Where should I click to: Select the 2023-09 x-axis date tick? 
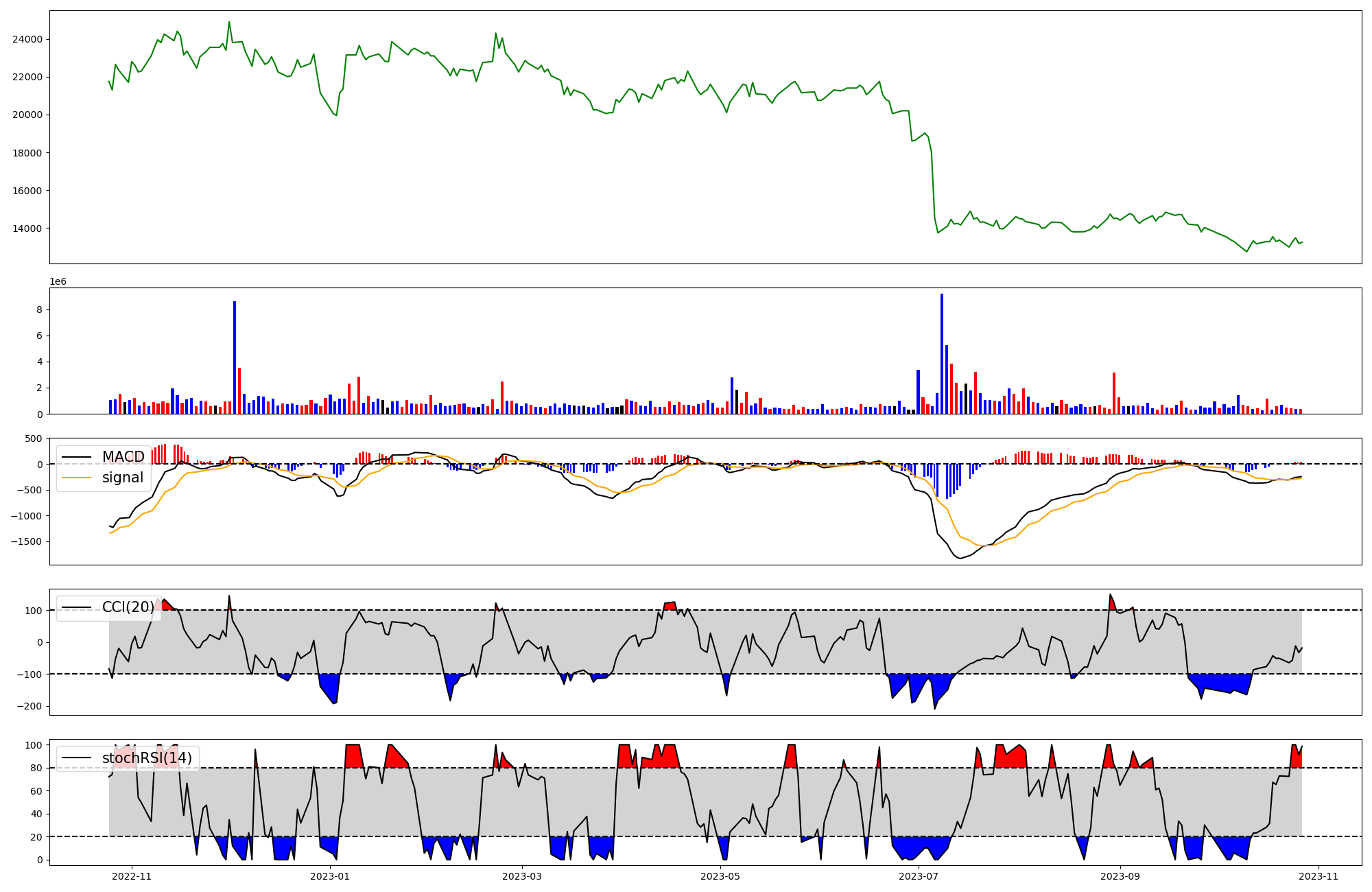click(1120, 876)
